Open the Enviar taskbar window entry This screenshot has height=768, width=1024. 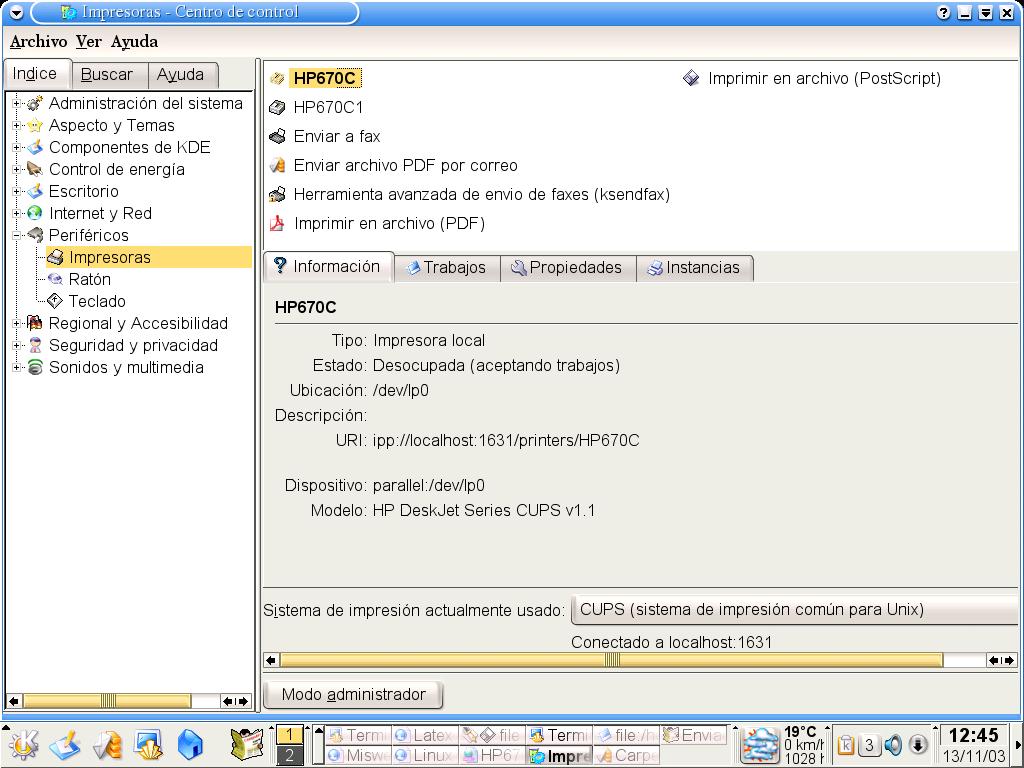click(x=694, y=735)
